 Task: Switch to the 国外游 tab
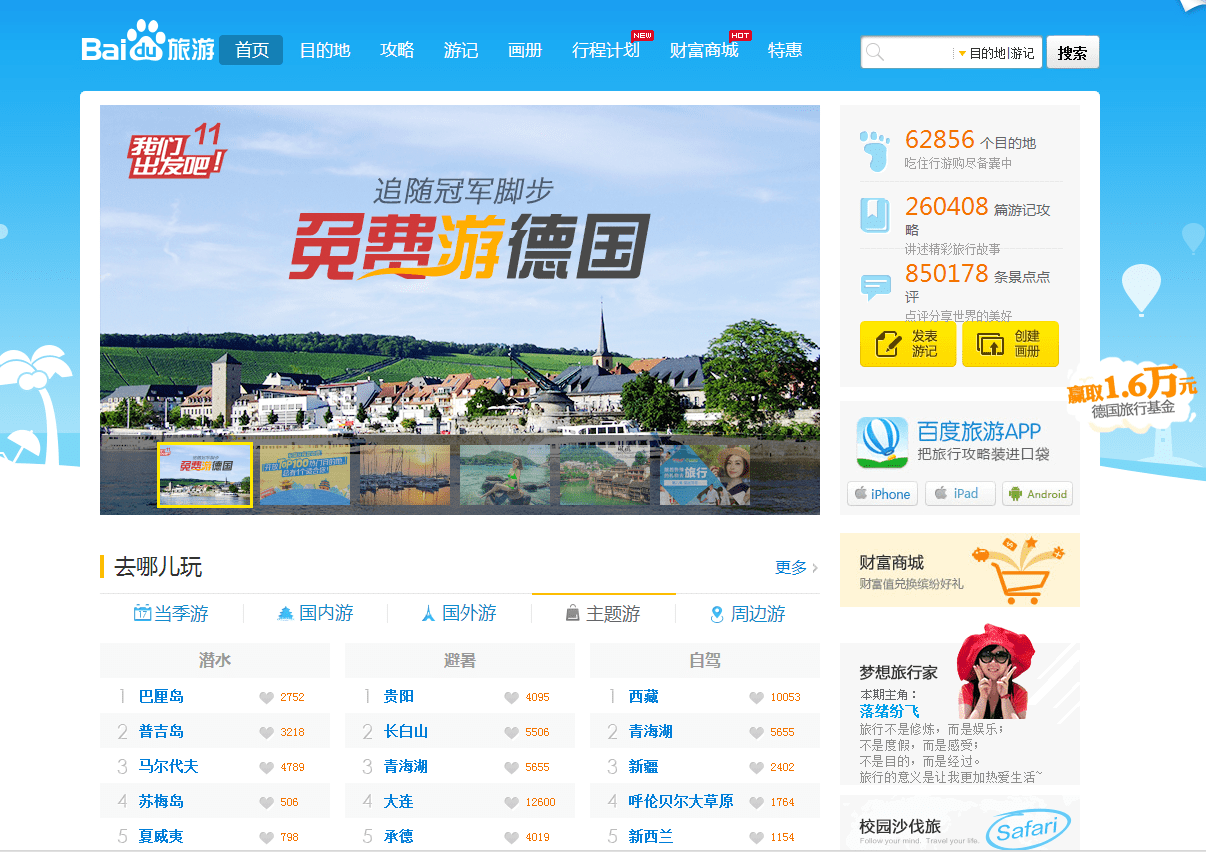pos(459,614)
